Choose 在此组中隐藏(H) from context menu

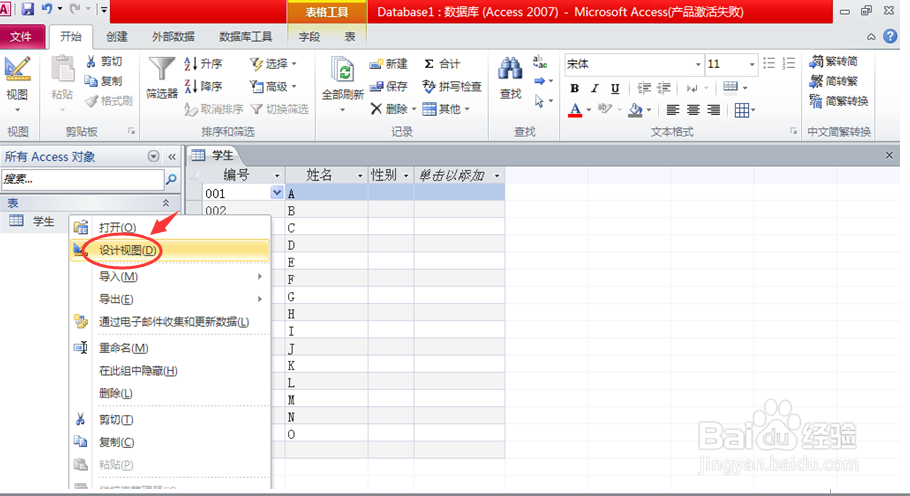[x=171, y=371]
